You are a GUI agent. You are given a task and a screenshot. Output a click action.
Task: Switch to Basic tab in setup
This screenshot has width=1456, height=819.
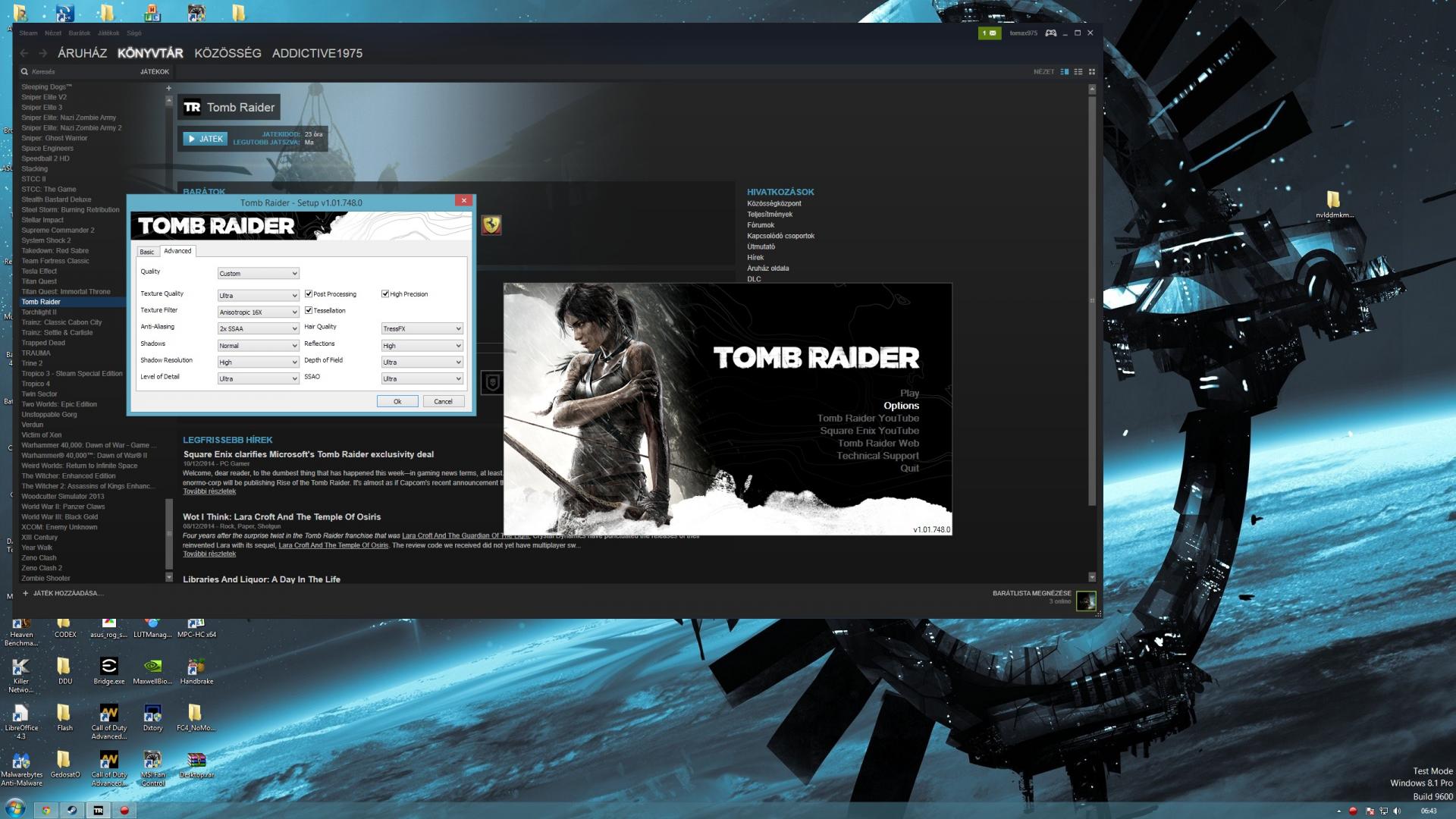click(147, 252)
